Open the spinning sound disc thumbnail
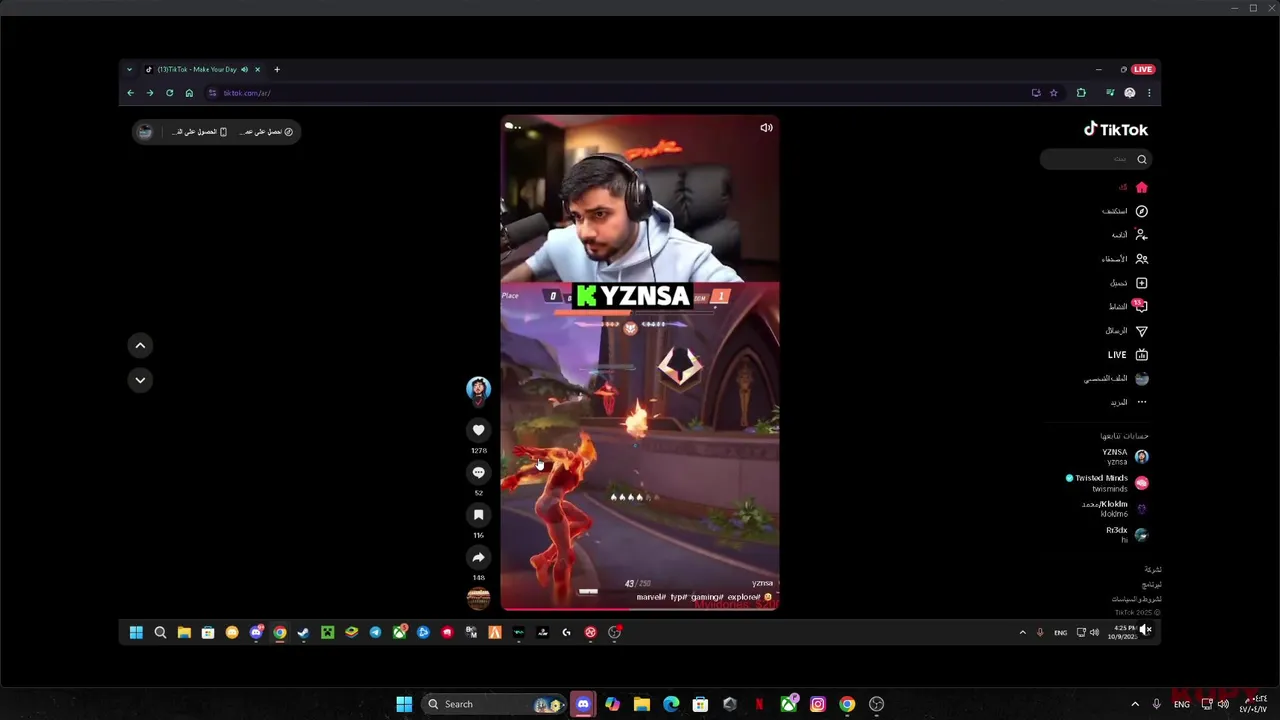1280x720 pixels. (x=478, y=598)
